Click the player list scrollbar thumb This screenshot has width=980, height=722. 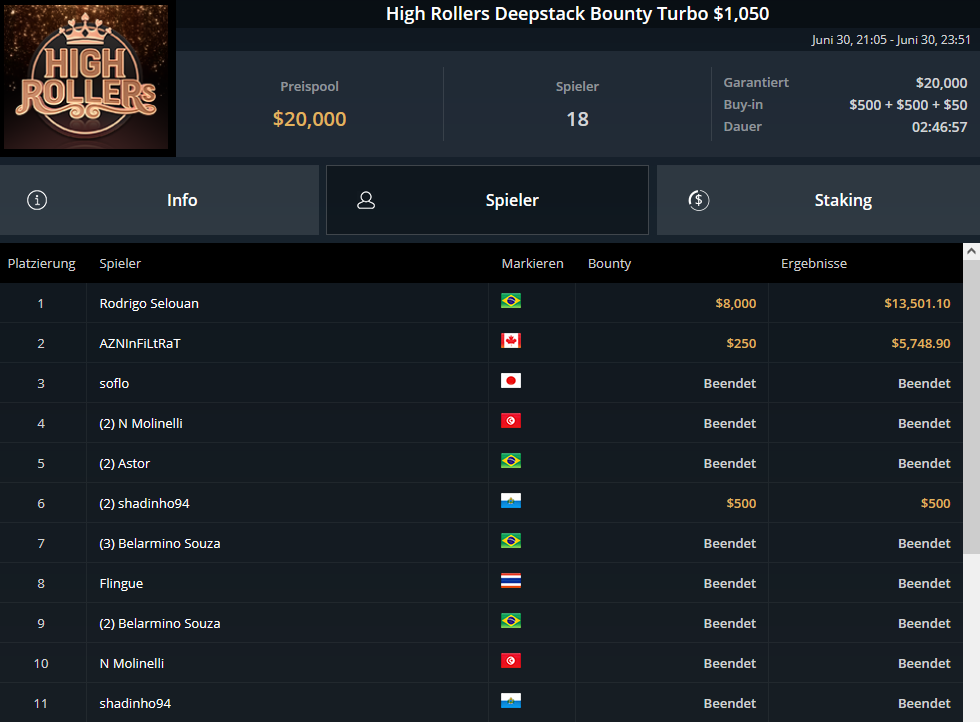[x=971, y=406]
